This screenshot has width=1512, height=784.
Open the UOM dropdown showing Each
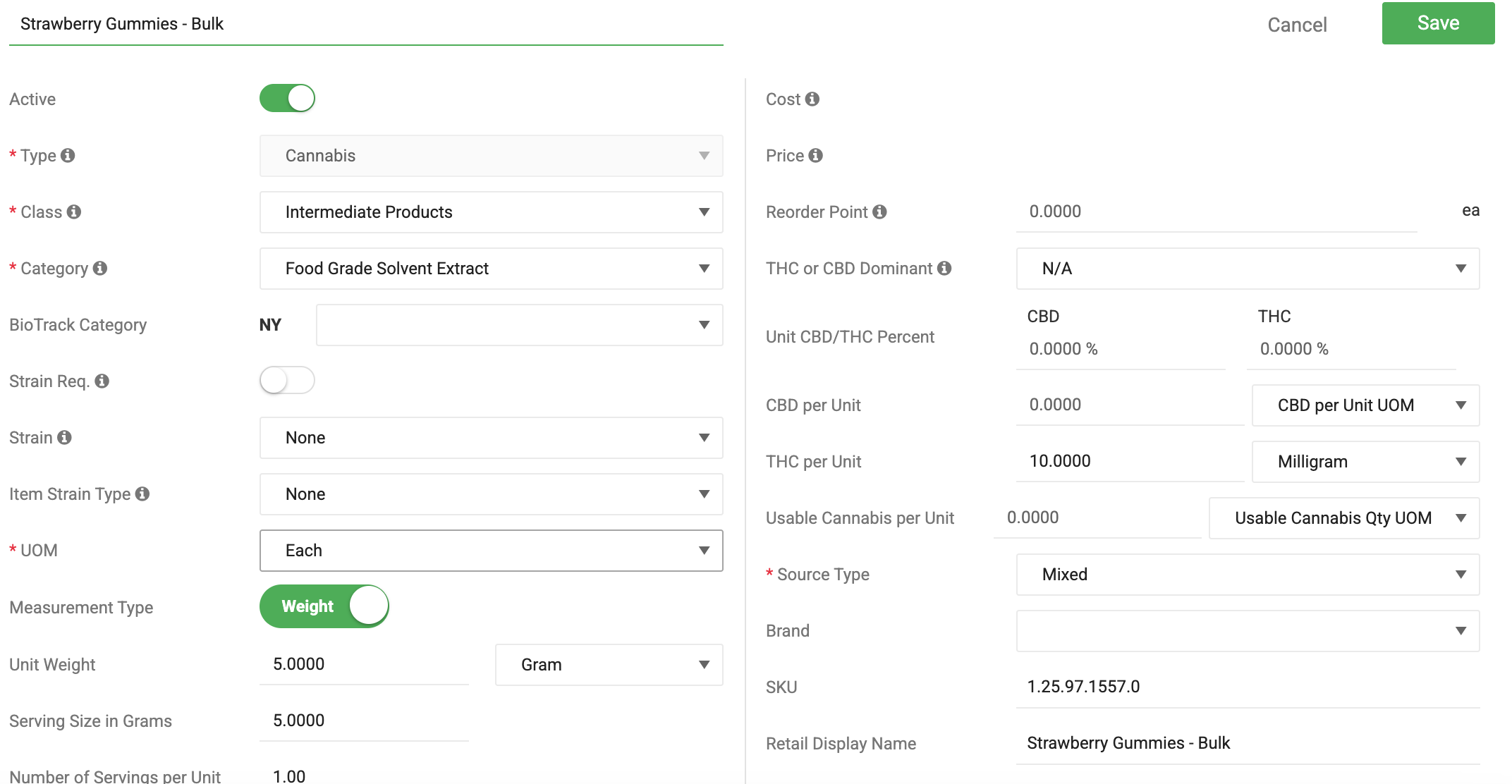[492, 551]
